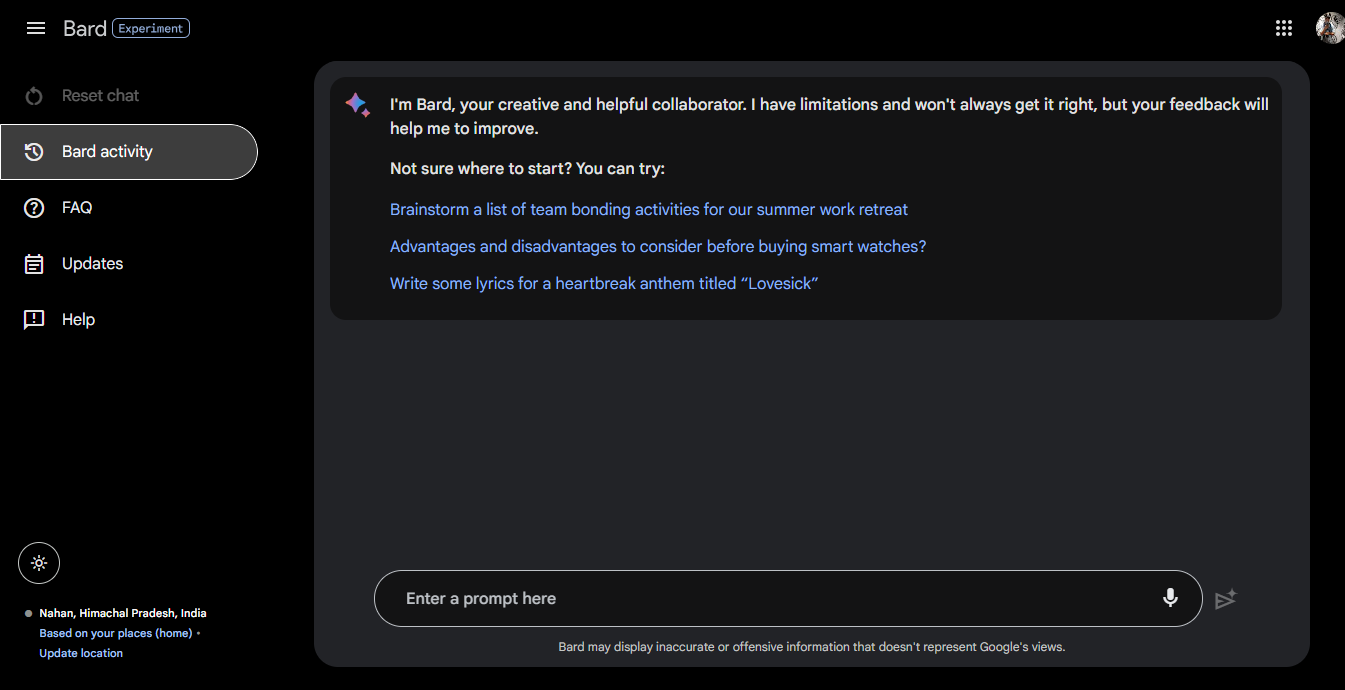
Task: Click the Help feedback bubble icon
Action: (x=34, y=320)
